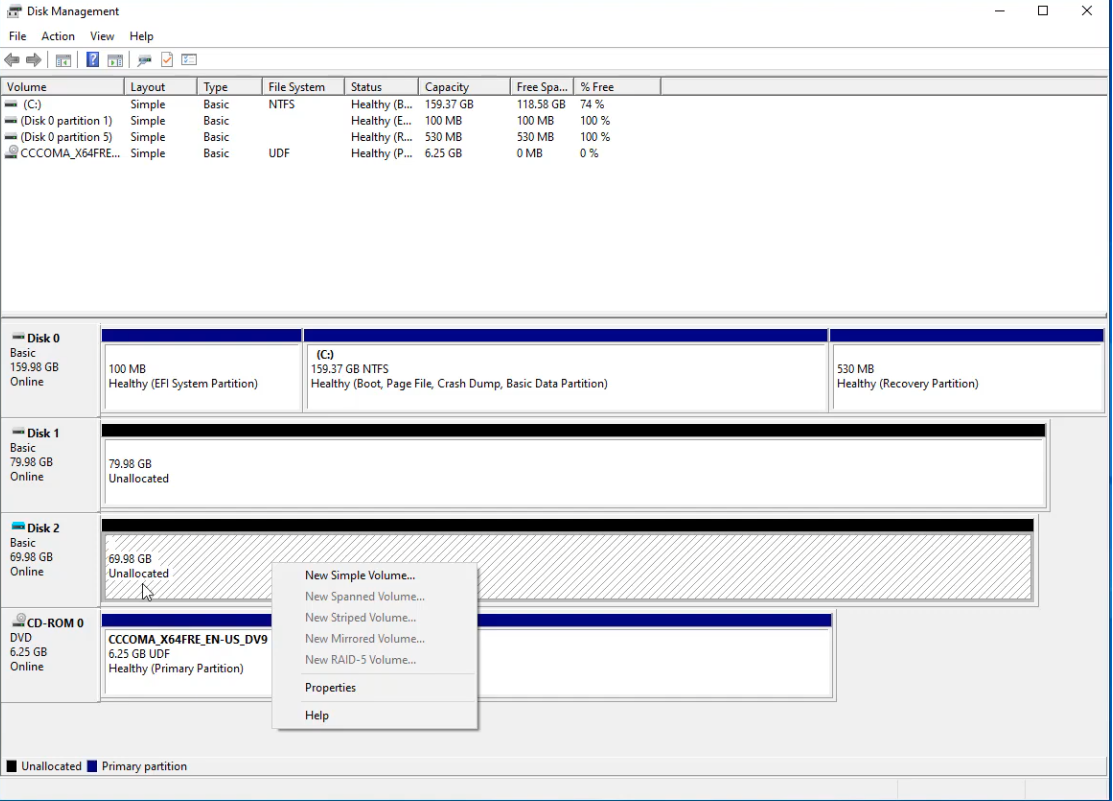
Task: Click the 0 MB free space cell
Action: pyautogui.click(x=530, y=153)
